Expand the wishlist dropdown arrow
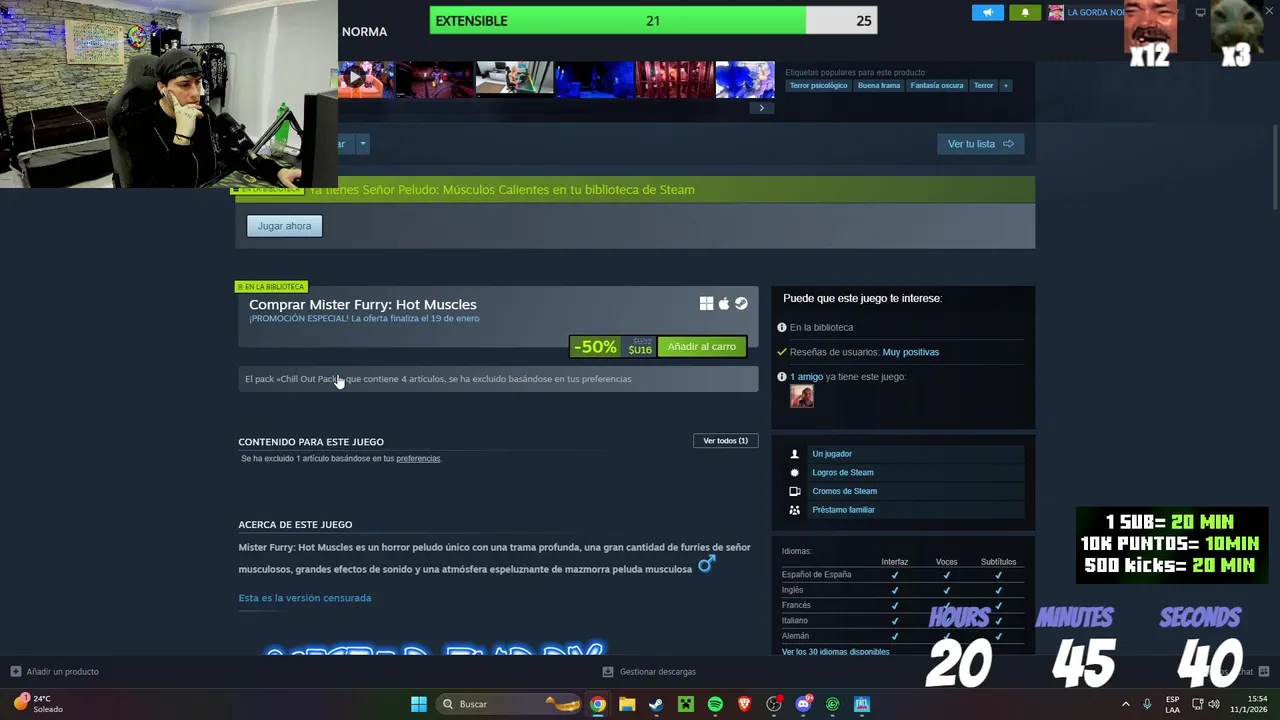Viewport: 1280px width, 720px height. [x=362, y=144]
